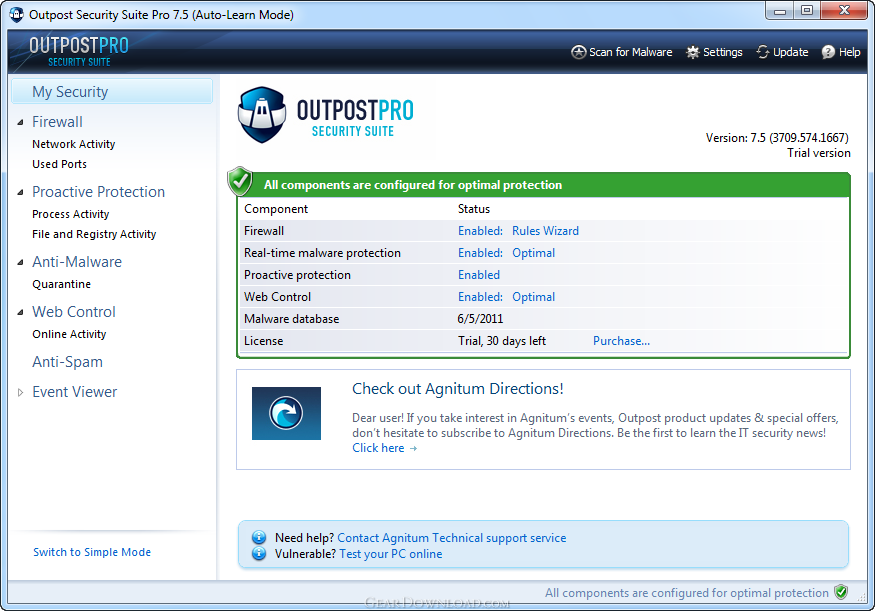Click the green shield checkmark status icon
875x611 pixels.
(241, 181)
